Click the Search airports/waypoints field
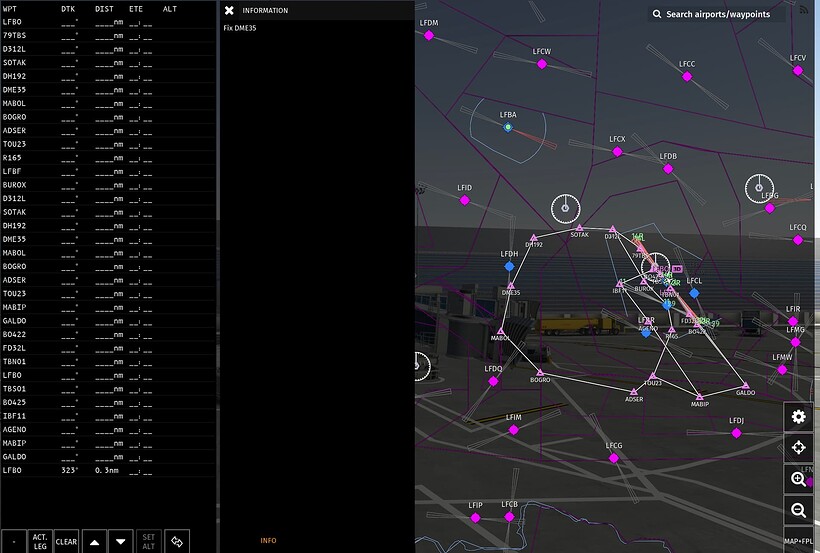820x553 pixels. click(x=717, y=14)
